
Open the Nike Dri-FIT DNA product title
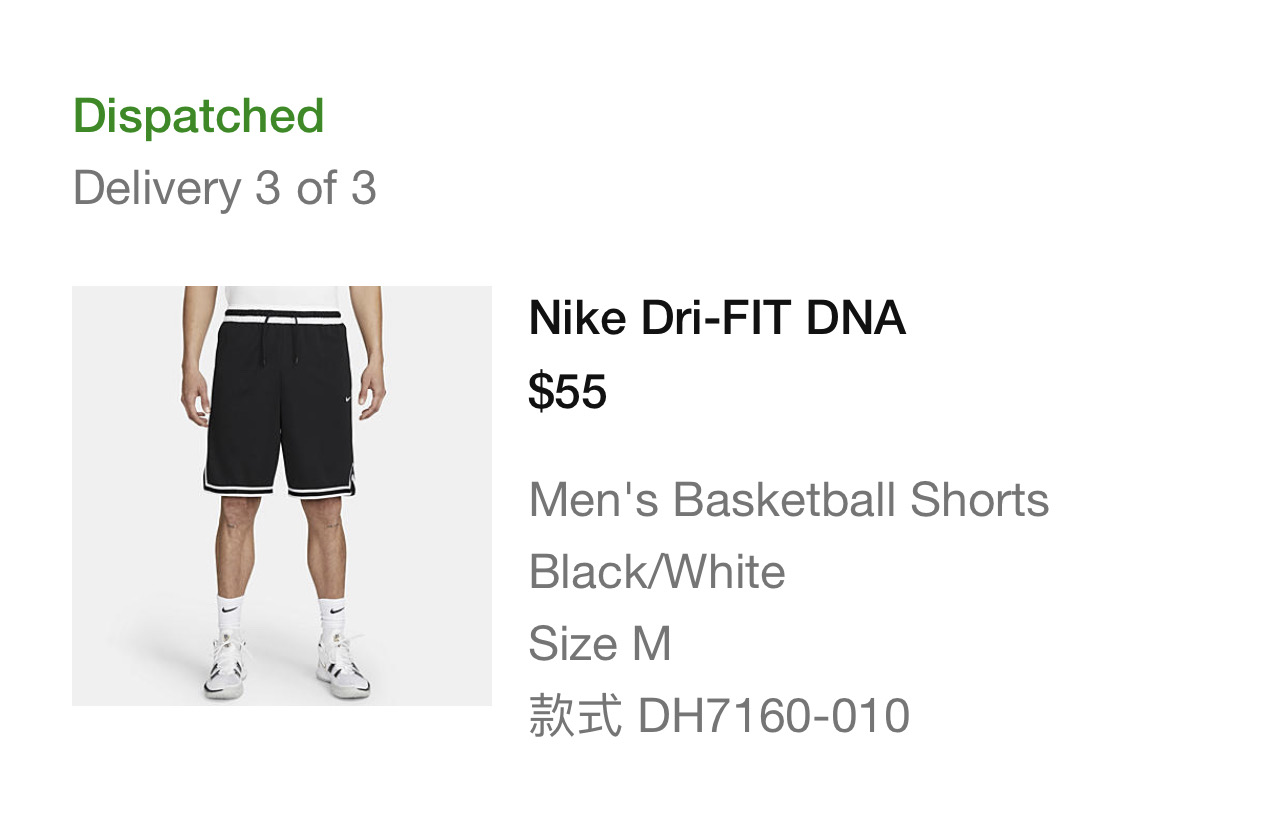coord(716,318)
